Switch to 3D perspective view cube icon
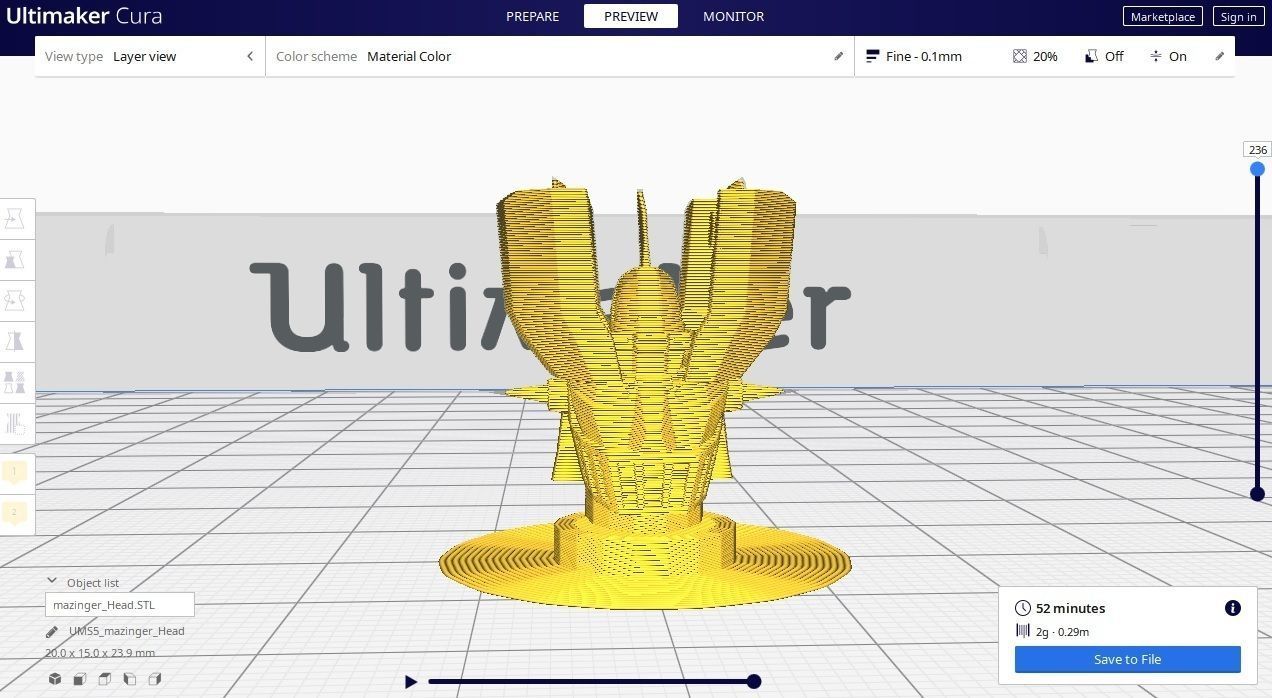 click(x=55, y=679)
